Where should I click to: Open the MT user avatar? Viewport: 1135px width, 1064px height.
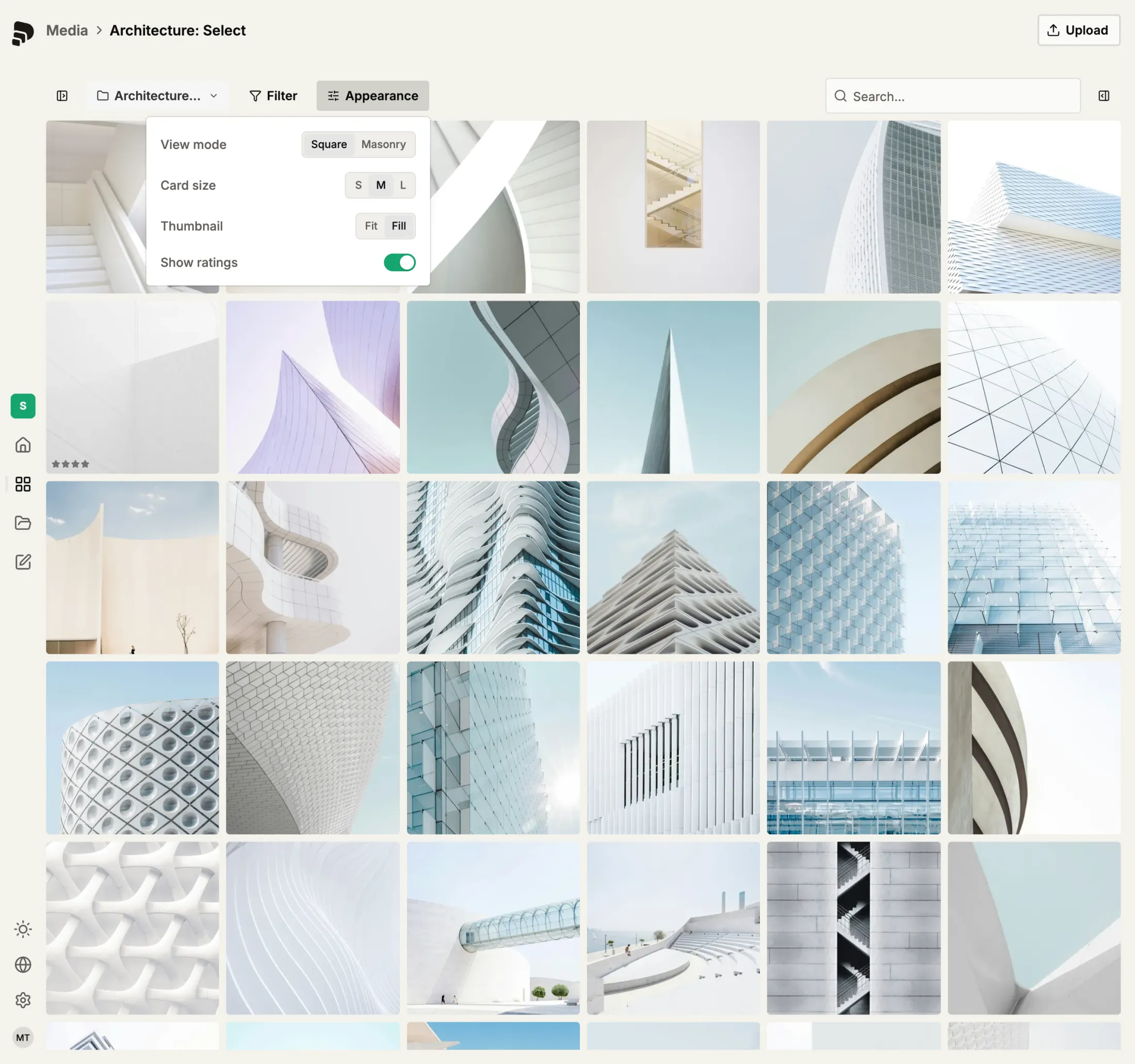click(x=23, y=1038)
